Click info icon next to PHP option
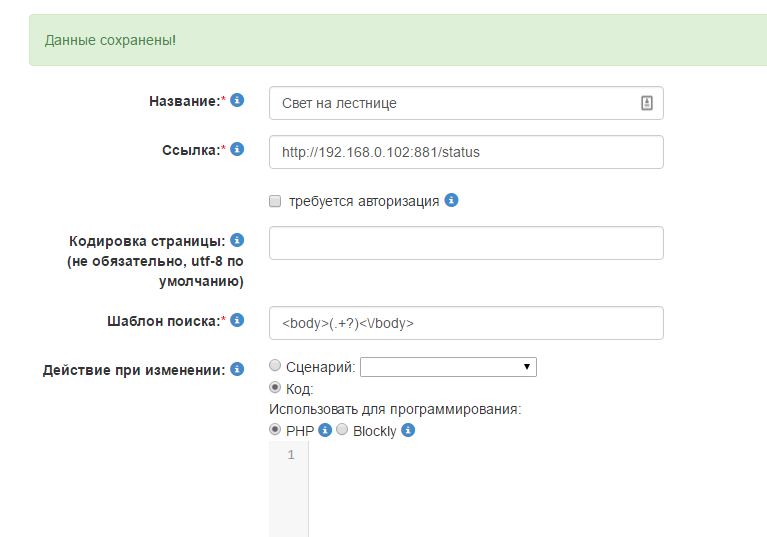 325,431
